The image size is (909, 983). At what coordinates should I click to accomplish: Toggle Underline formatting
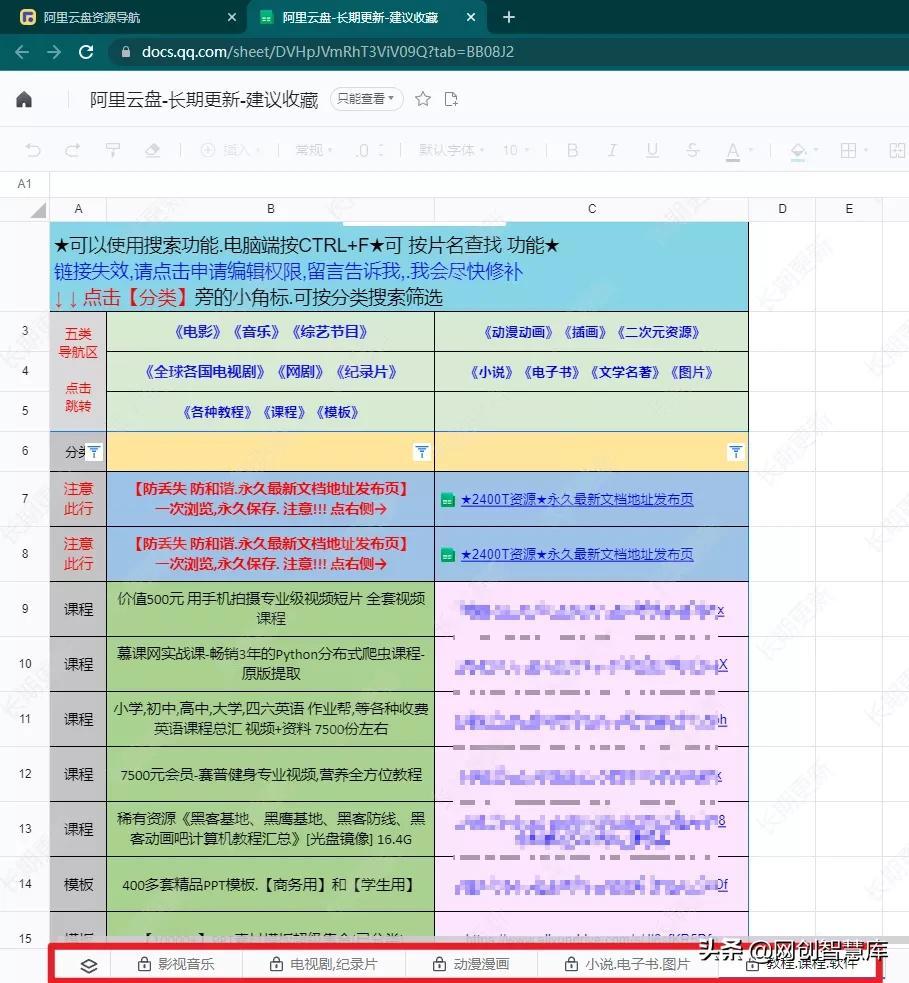(651, 150)
